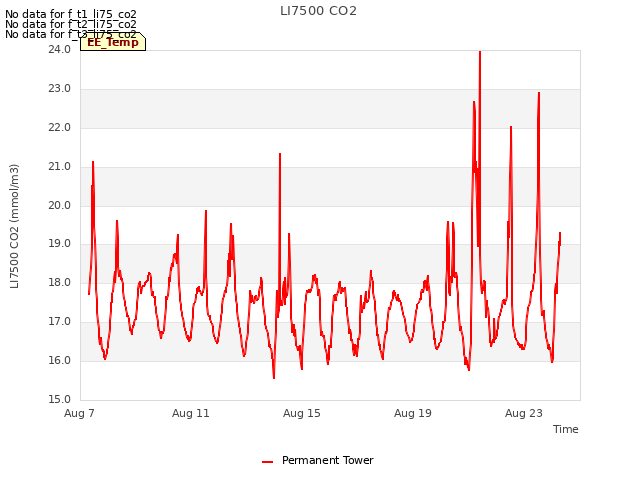Click the Aug 11 x-axis label
The width and height of the screenshot is (640, 480).
[x=191, y=413]
